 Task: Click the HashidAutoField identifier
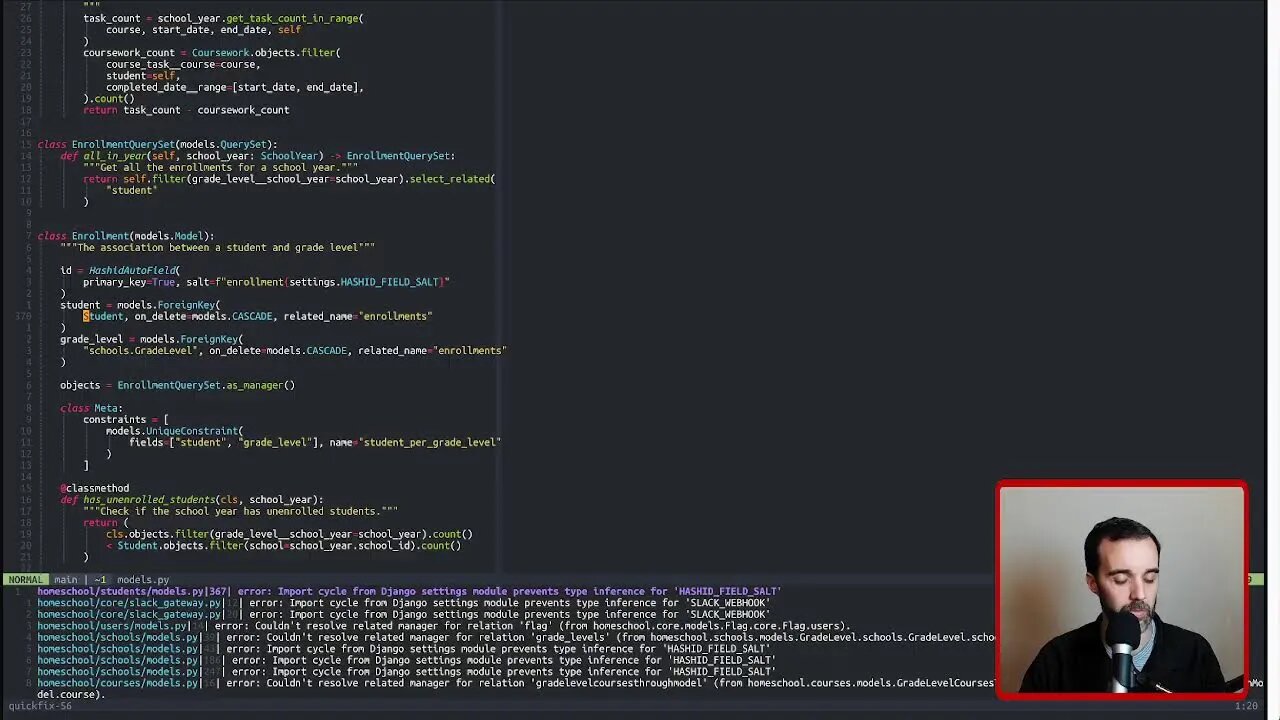(131, 270)
